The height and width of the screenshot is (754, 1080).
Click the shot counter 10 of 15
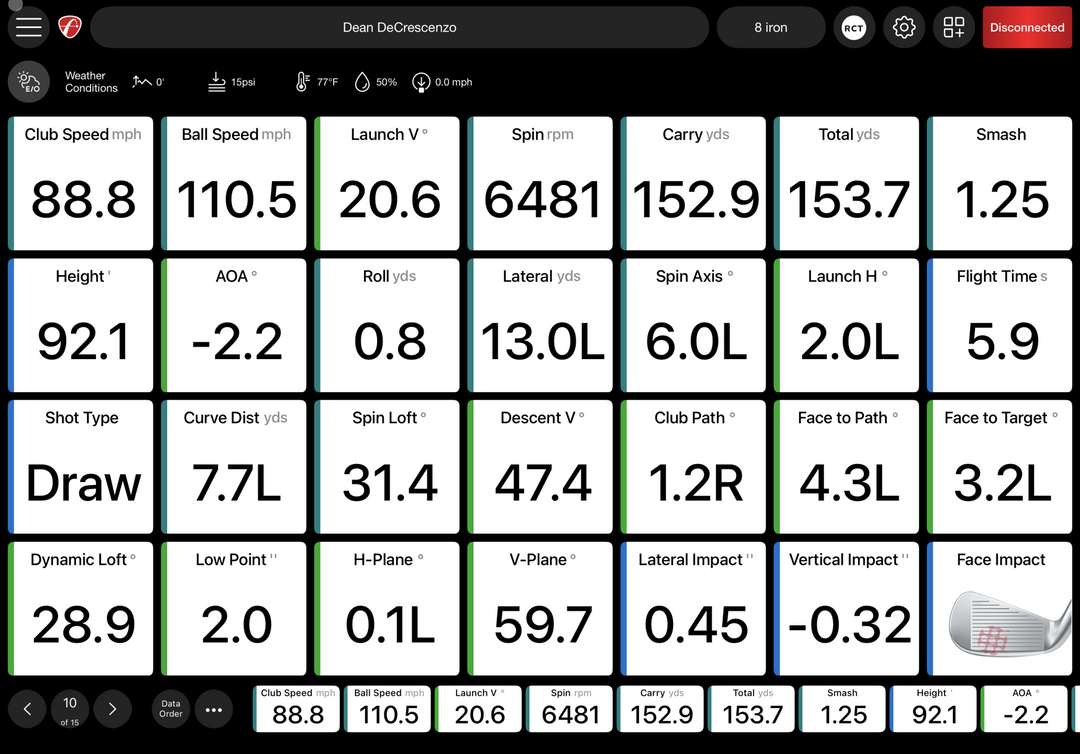[69, 709]
